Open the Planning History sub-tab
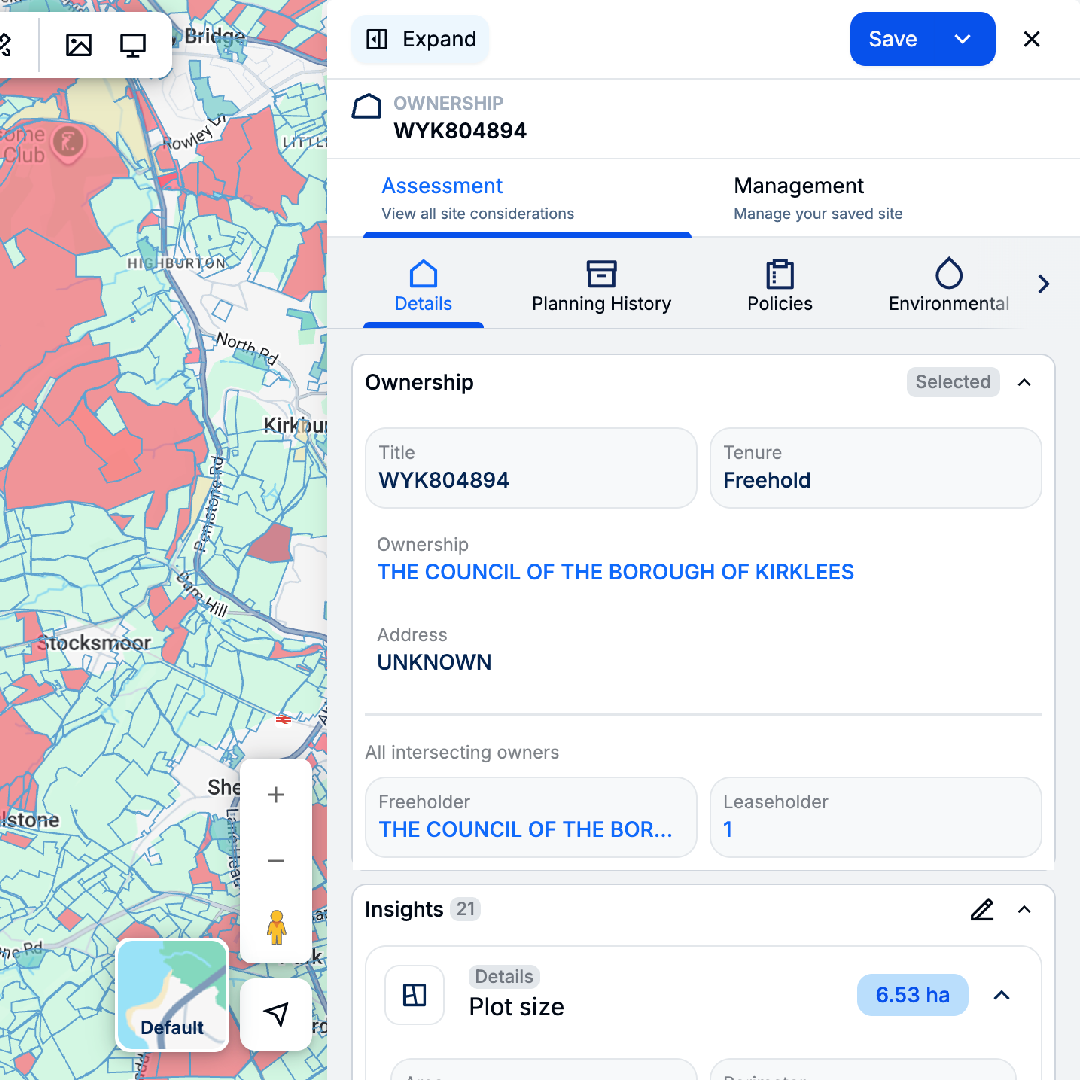Viewport: 1080px width, 1080px height. [x=601, y=287]
